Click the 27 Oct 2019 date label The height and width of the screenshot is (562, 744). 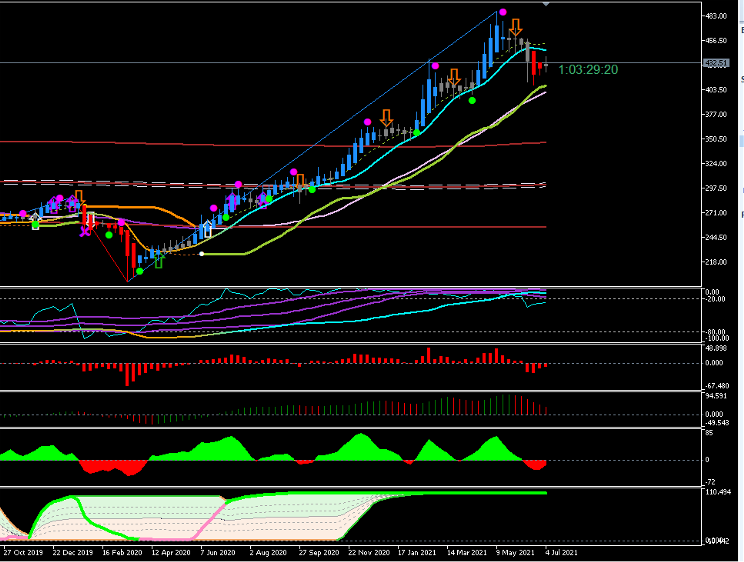(22, 551)
